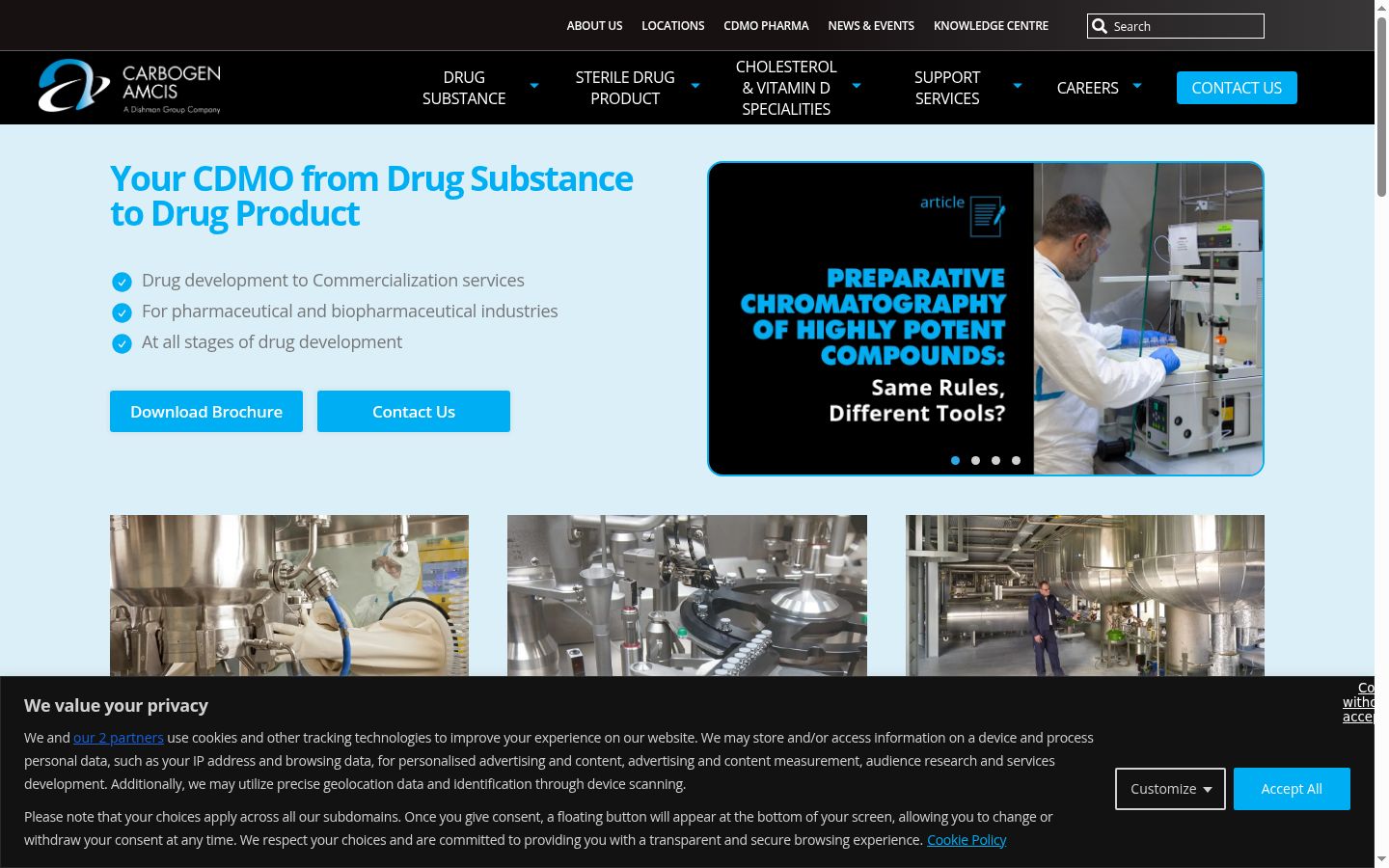Open the Customize cookie dropdown

(1170, 789)
